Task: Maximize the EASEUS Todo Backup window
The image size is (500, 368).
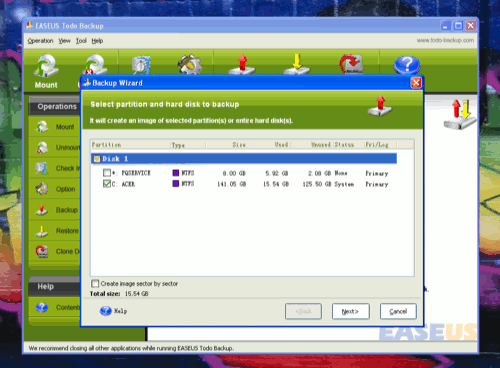Action: (458, 26)
